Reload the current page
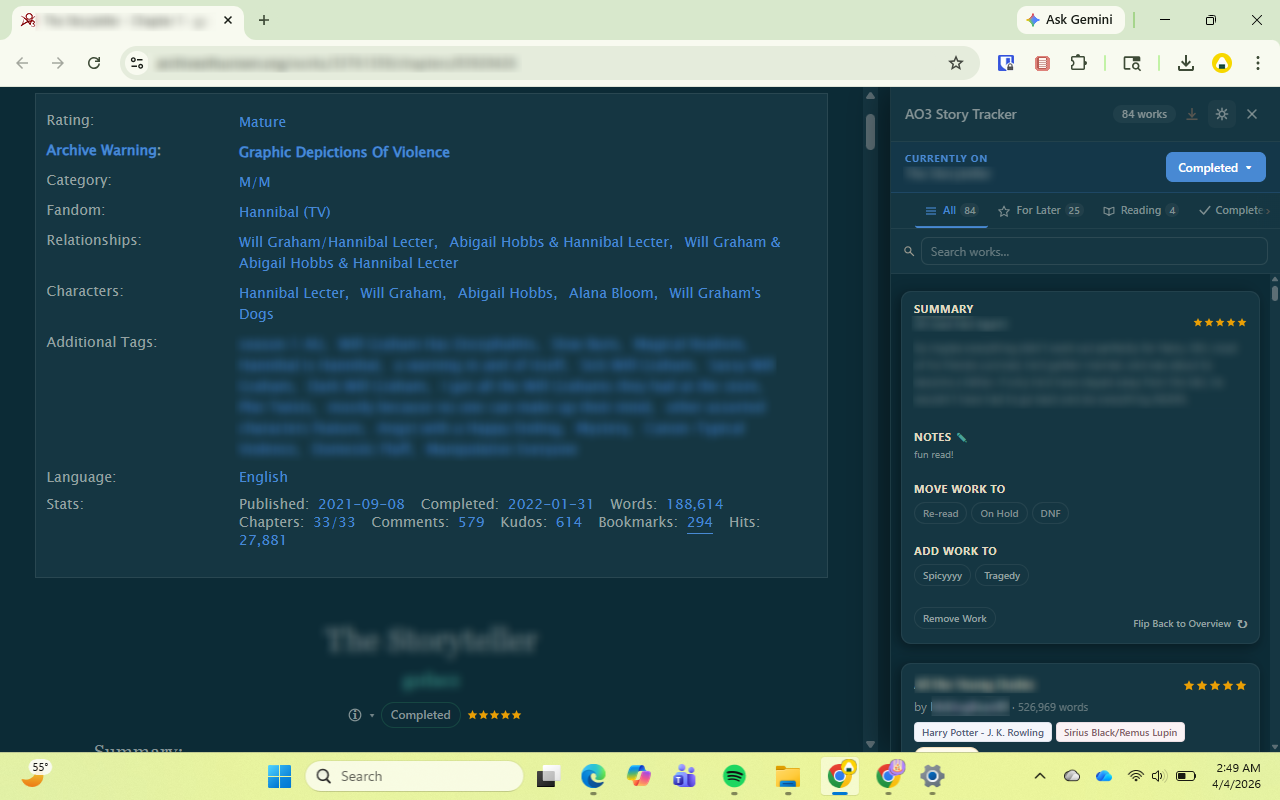The width and height of the screenshot is (1280, 800). [x=94, y=63]
